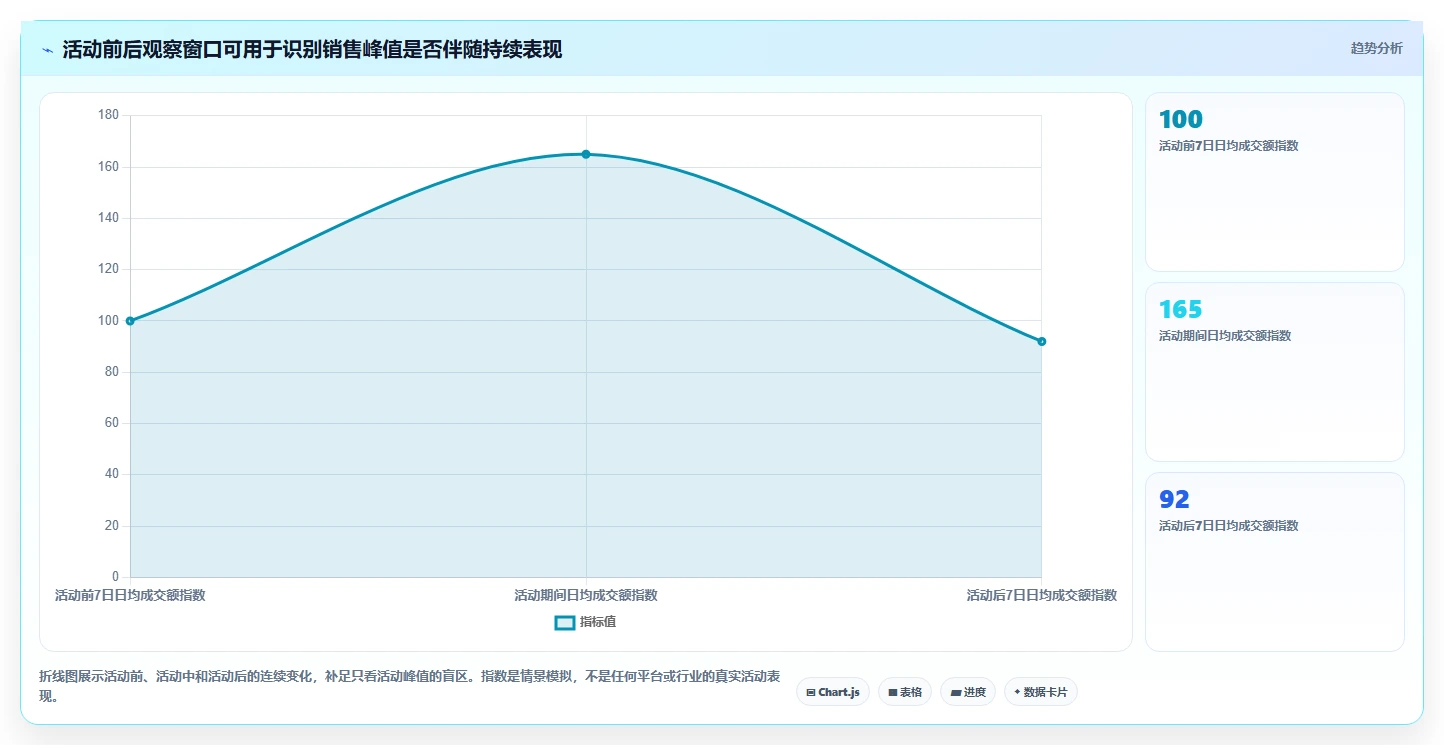
Task: Click x-axis label 活动后7日日均成交额指数
Action: [x=1041, y=595]
